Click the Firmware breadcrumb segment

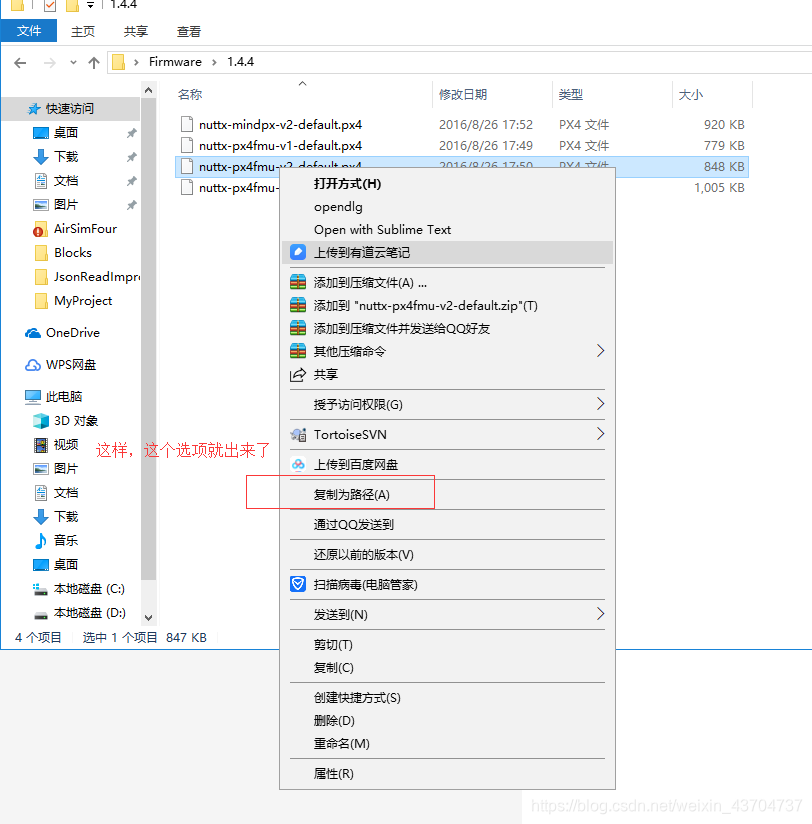click(x=175, y=62)
